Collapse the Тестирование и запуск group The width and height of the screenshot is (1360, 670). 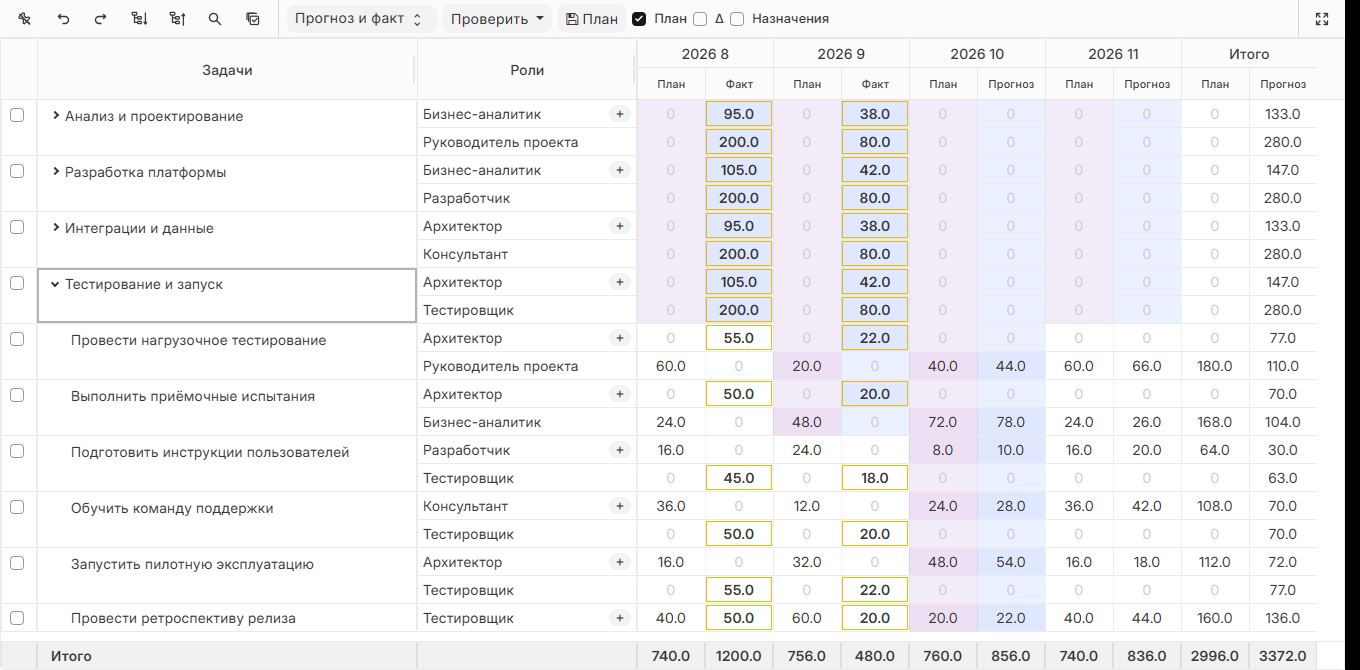pos(56,284)
